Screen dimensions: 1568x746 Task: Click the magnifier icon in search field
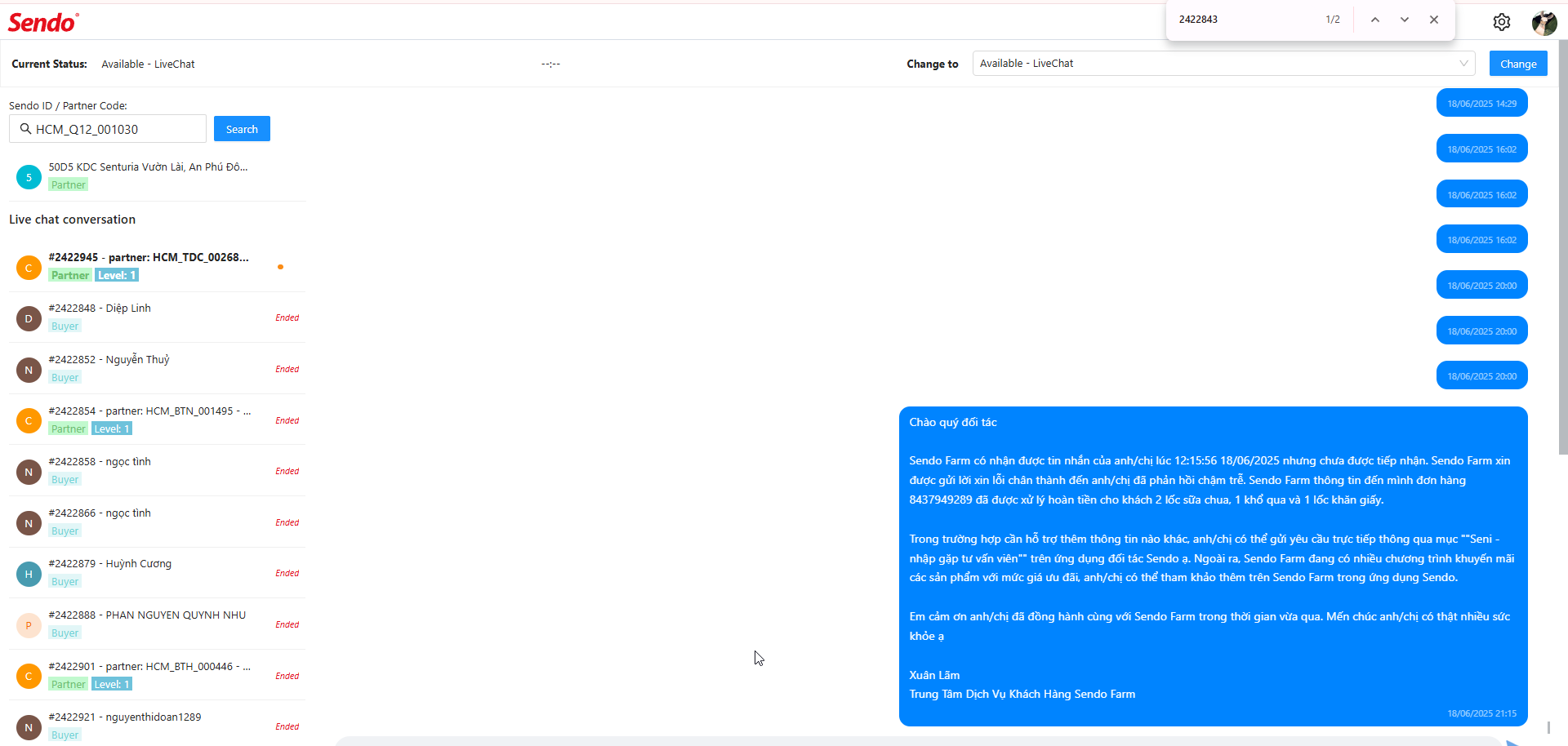point(25,129)
